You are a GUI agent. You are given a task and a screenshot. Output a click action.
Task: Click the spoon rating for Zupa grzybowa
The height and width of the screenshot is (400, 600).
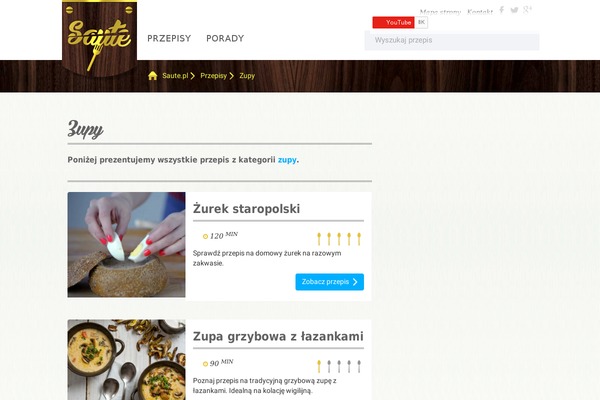click(x=339, y=366)
